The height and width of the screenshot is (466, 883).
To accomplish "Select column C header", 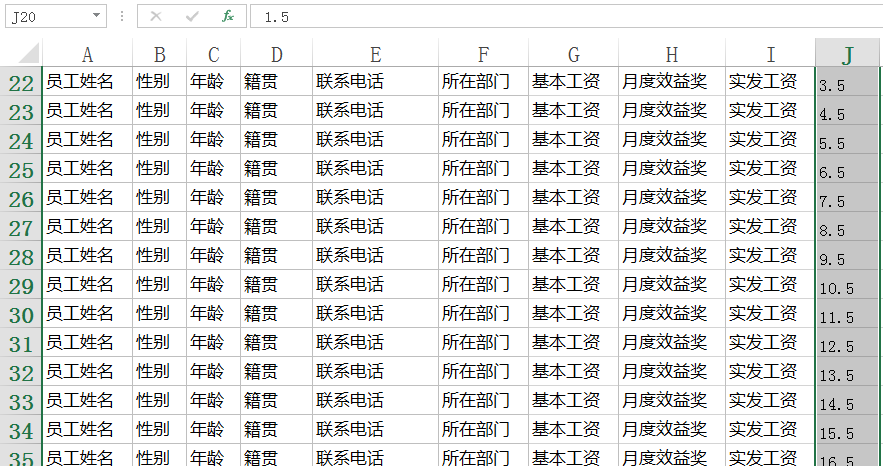I will pos(213,54).
